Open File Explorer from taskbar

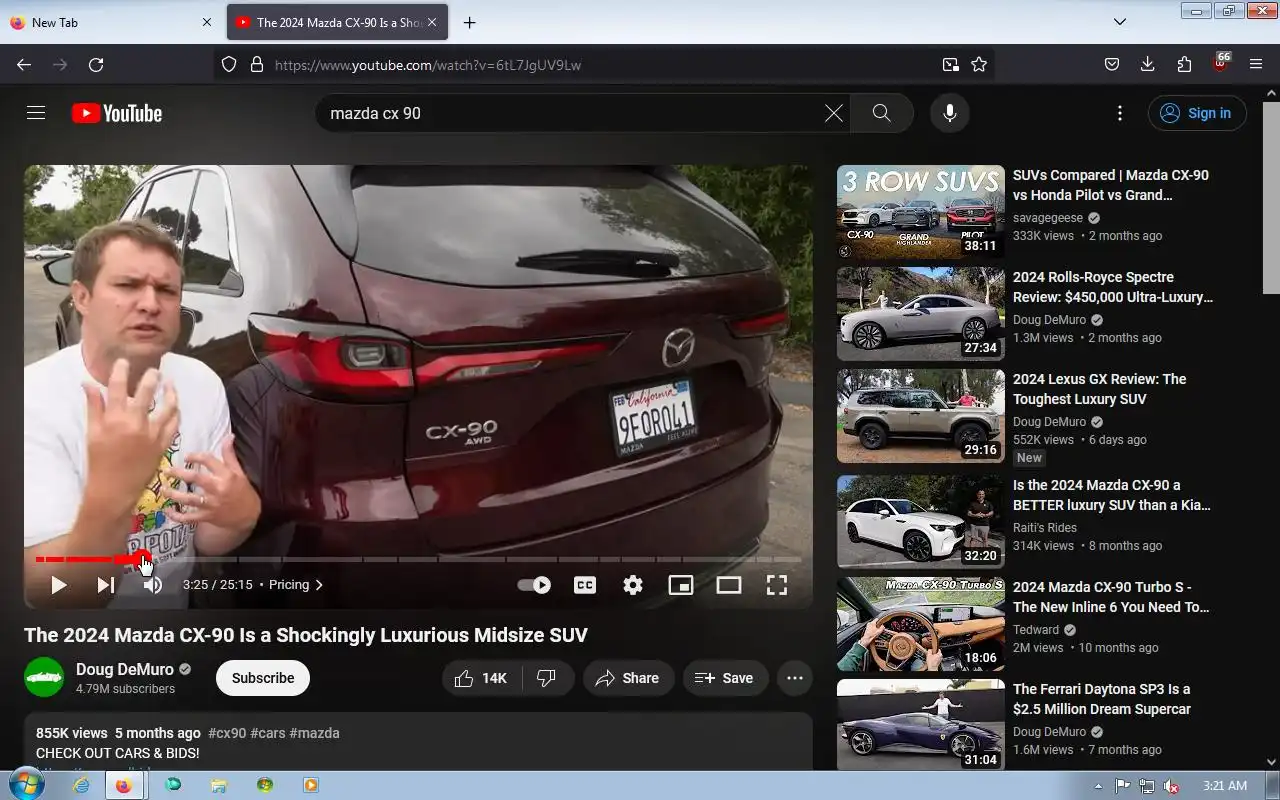pos(218,785)
